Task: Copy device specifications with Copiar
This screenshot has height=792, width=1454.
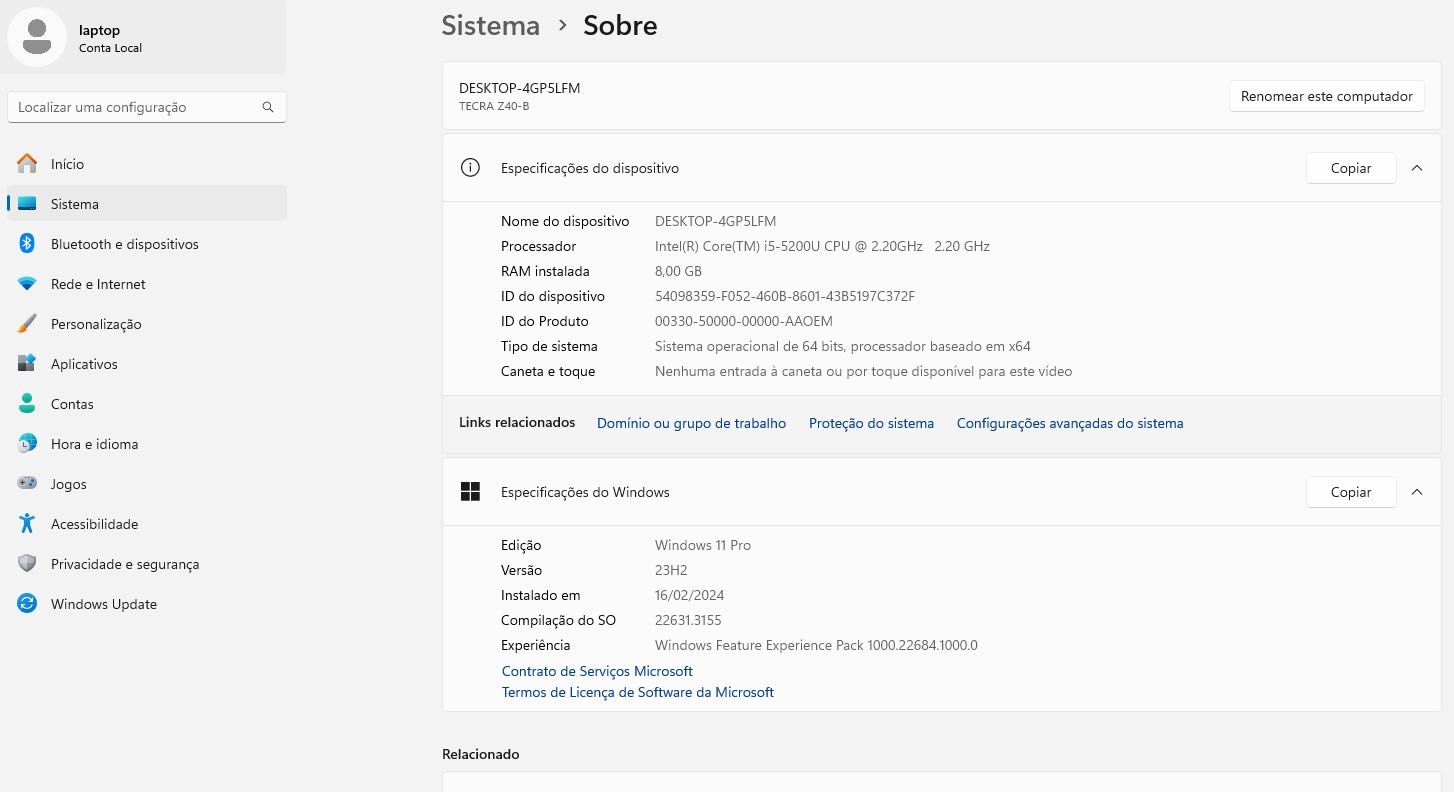Action: click(x=1350, y=168)
